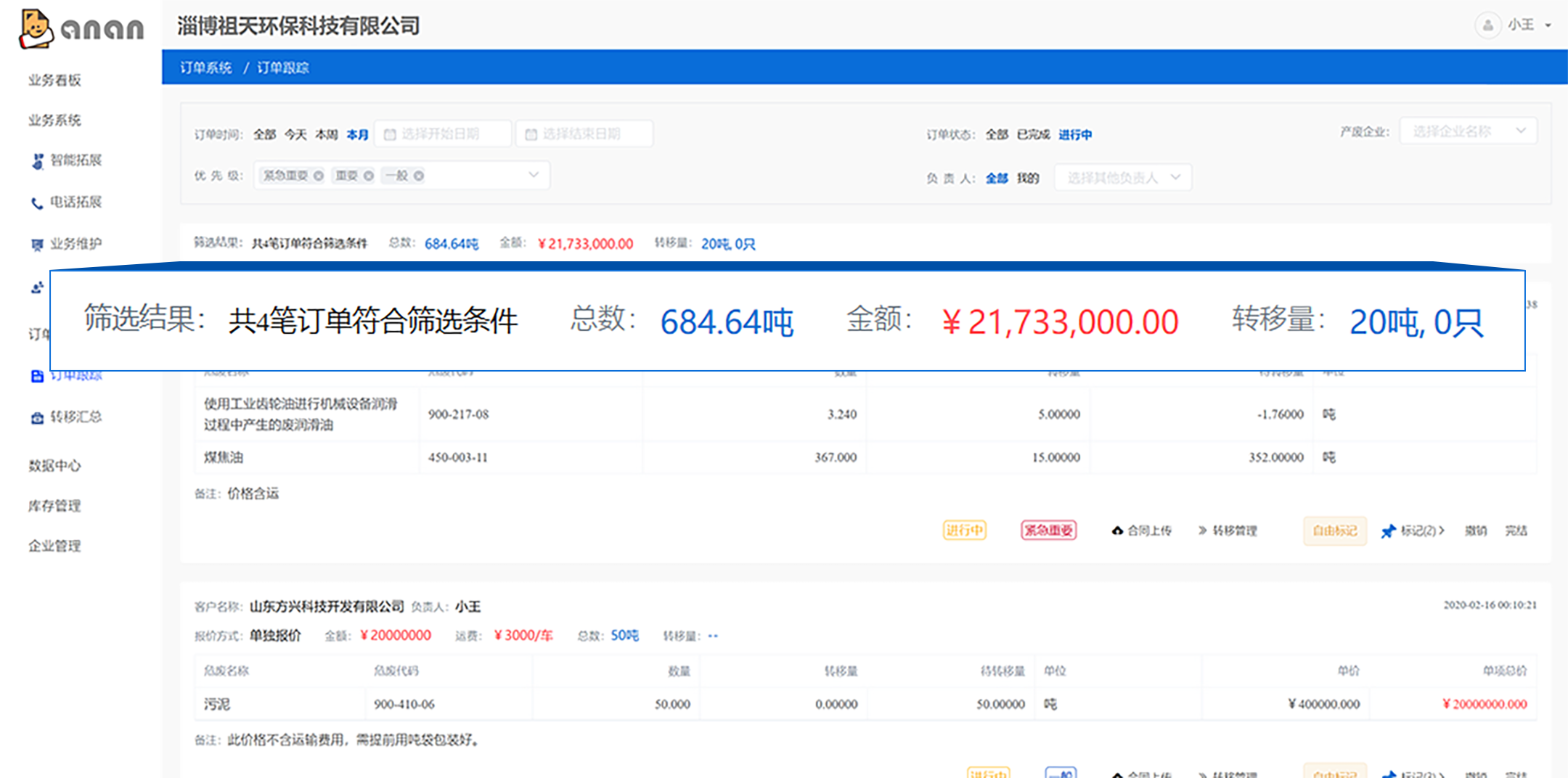Image resolution: width=1568 pixels, height=778 pixels.
Task: Click the 50吨 total value
Action: [624, 636]
